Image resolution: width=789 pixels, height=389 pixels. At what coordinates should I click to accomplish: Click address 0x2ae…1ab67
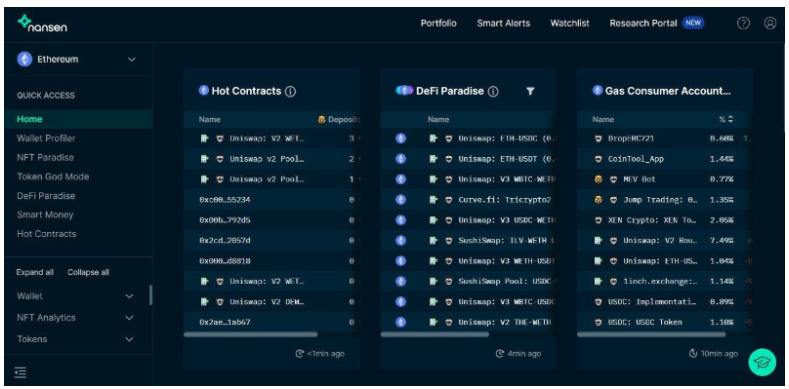224,322
